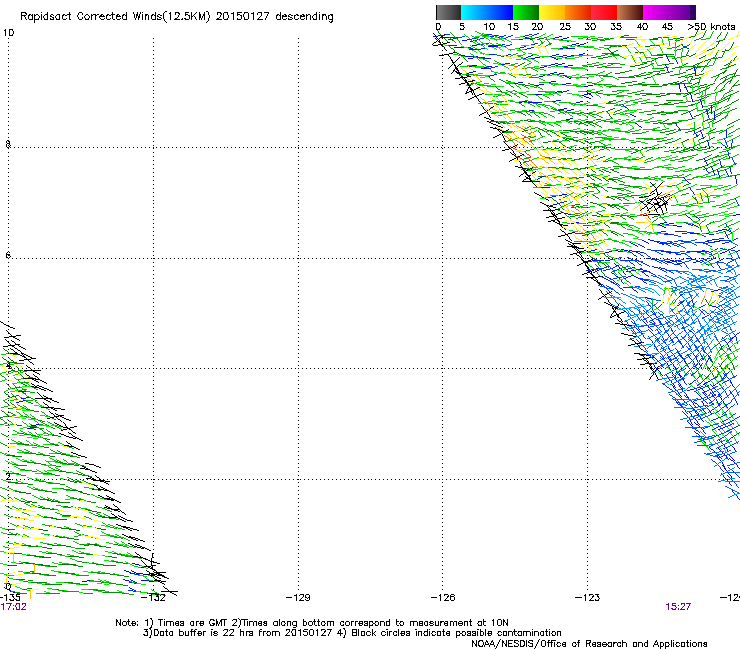This screenshot has width=740, height=650.
Task: Click the gray 0-5 knots color swatch
Action: coord(448,12)
